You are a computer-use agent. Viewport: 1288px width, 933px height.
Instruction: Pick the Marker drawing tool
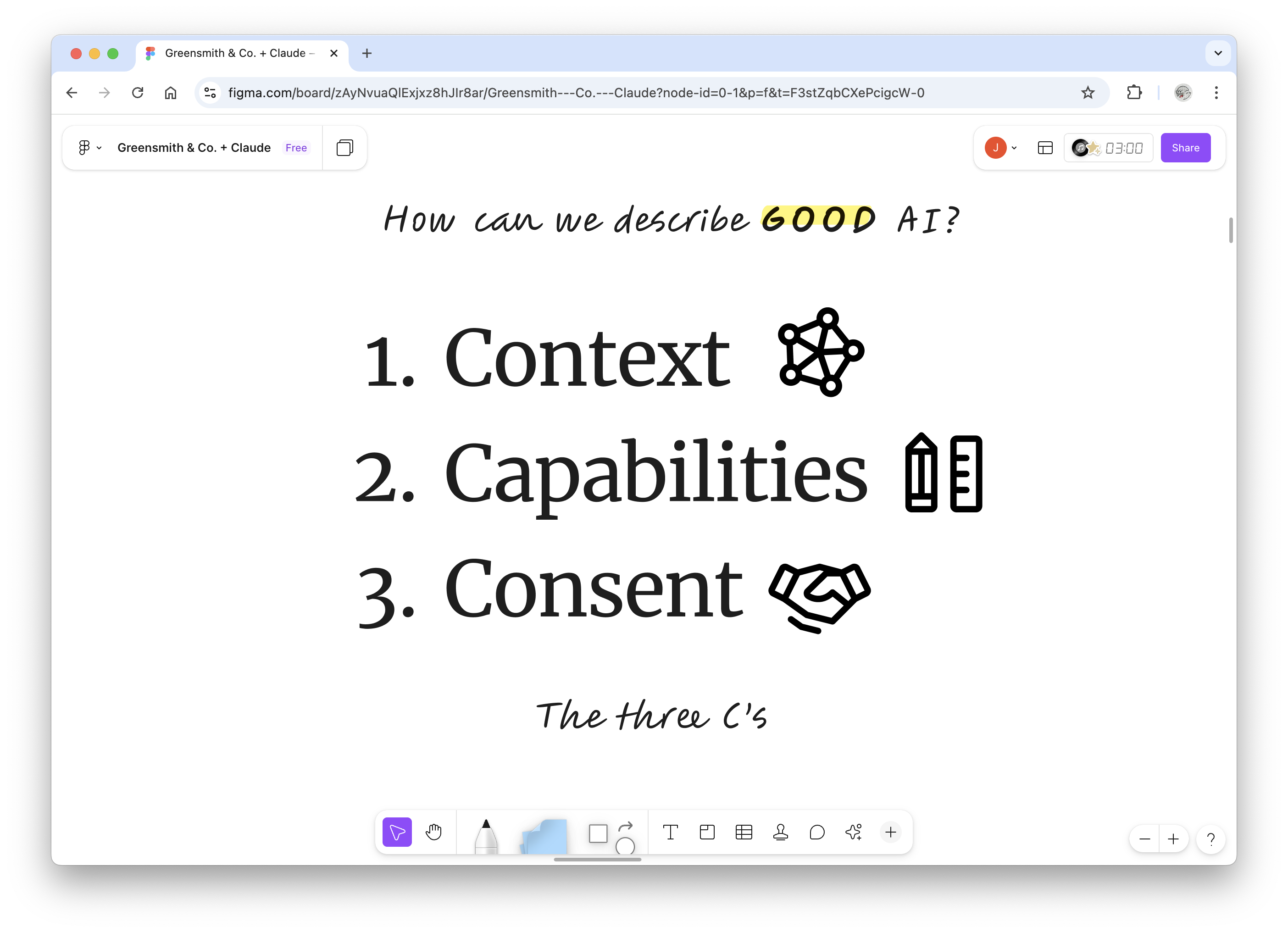pyautogui.click(x=487, y=835)
